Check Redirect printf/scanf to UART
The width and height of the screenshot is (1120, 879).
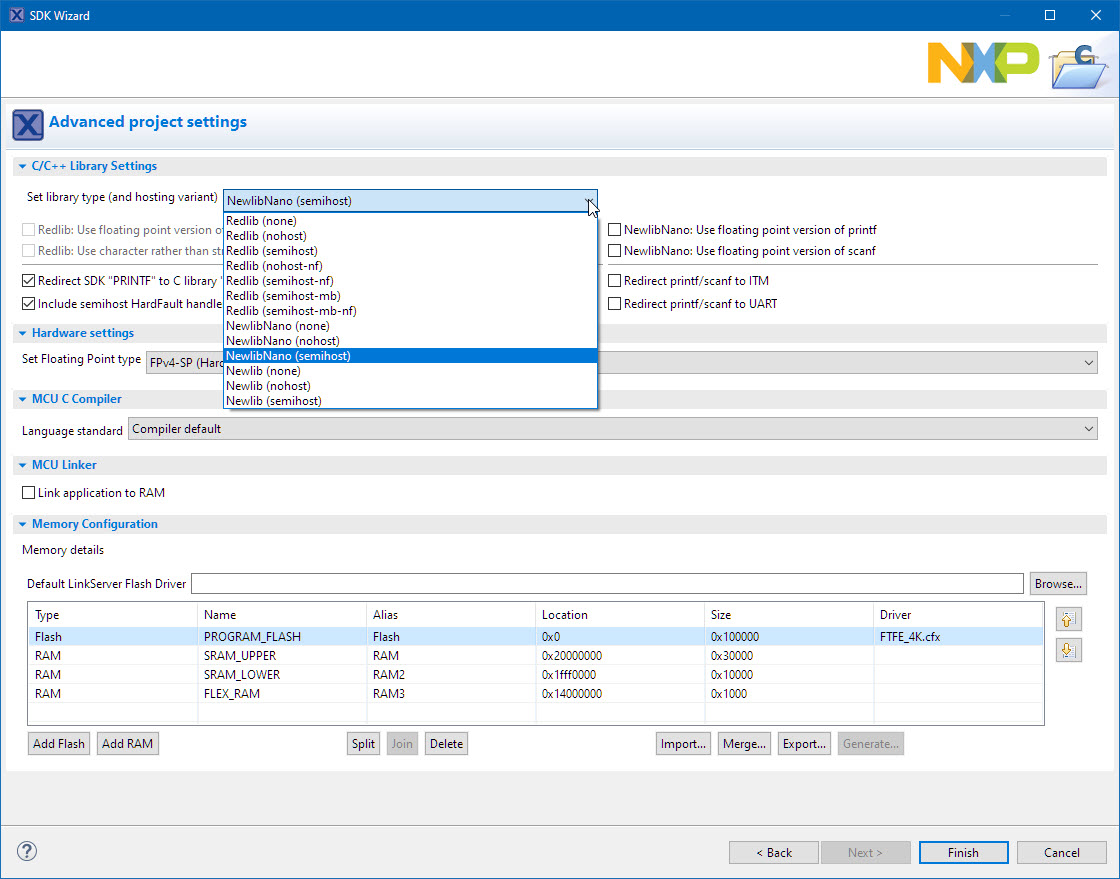coord(615,304)
